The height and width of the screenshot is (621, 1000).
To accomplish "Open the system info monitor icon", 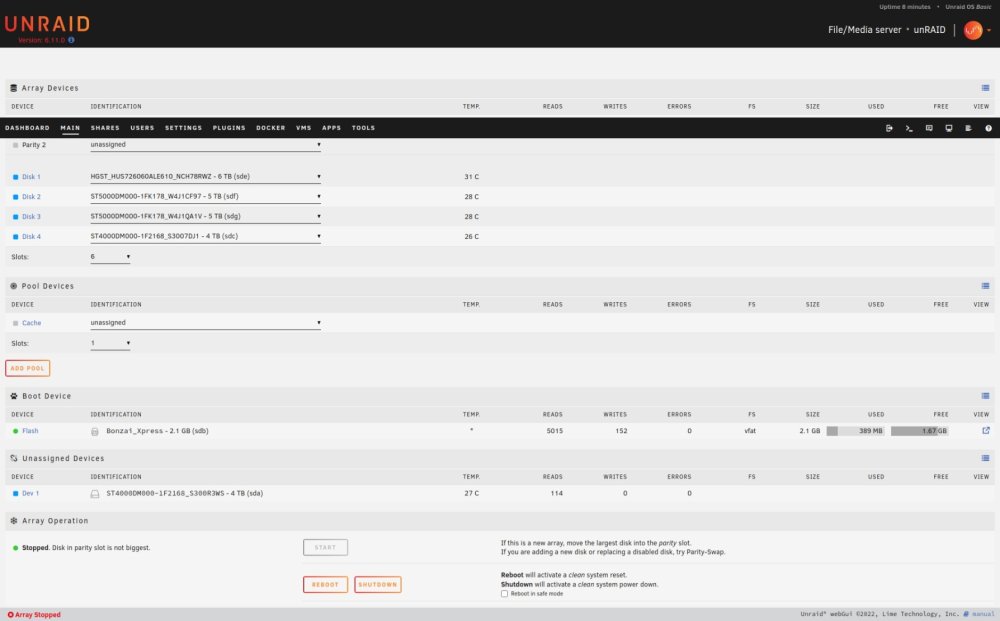I will coord(949,128).
